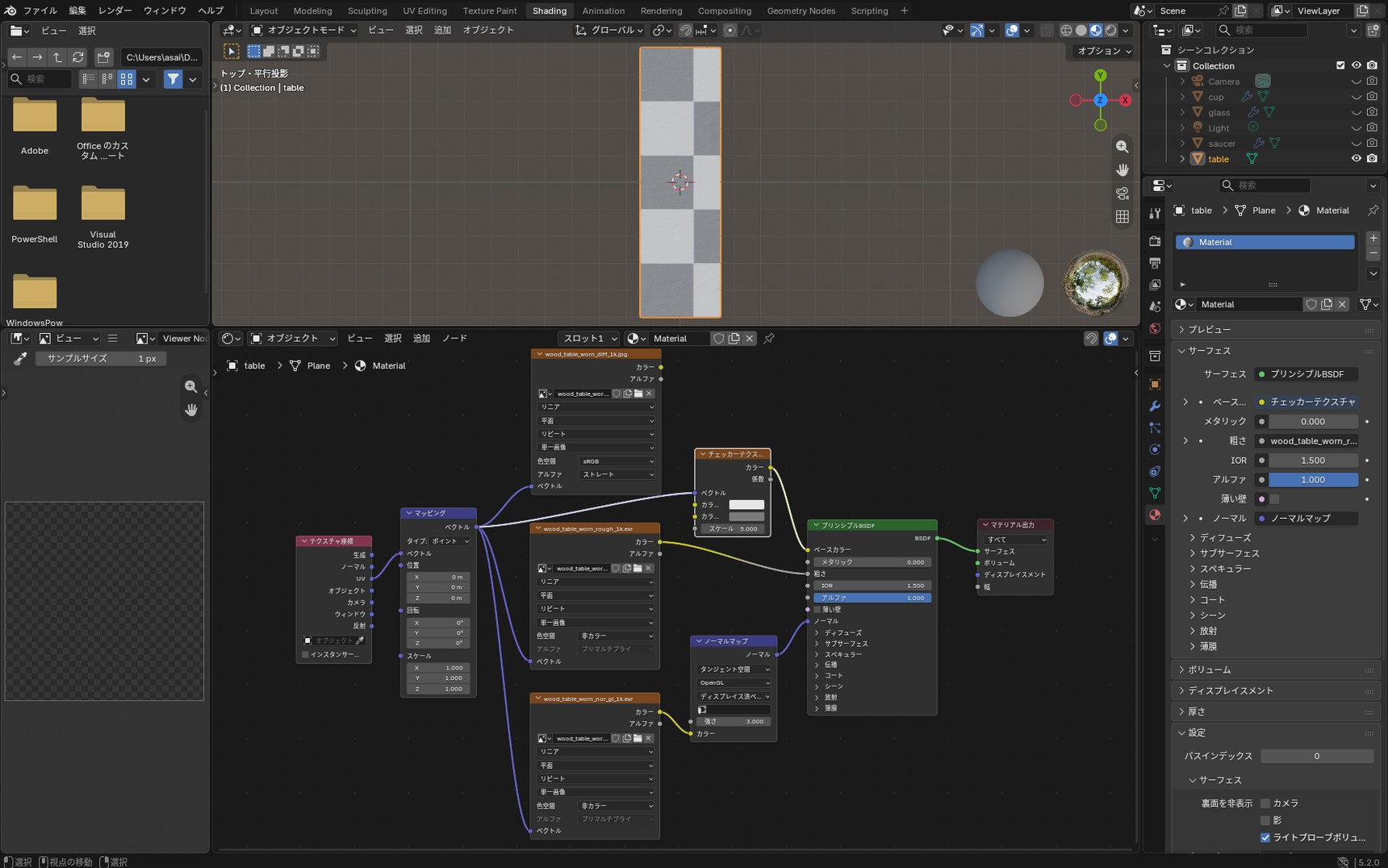Open the Physics properties tab
Viewport: 1388px width, 868px height.
1155,449
